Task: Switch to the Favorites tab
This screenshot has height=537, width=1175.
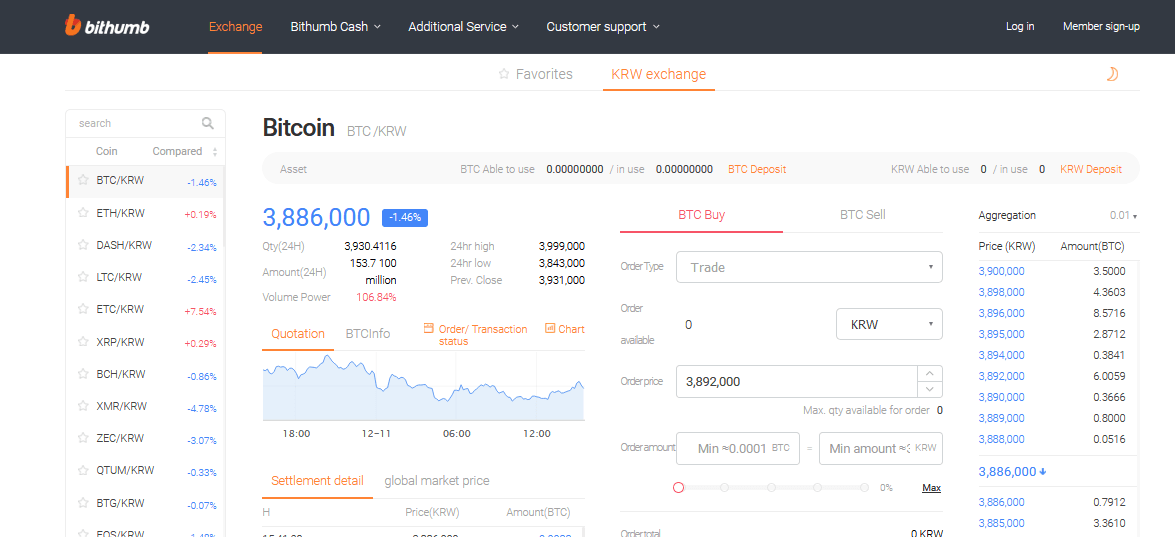Action: tap(536, 74)
